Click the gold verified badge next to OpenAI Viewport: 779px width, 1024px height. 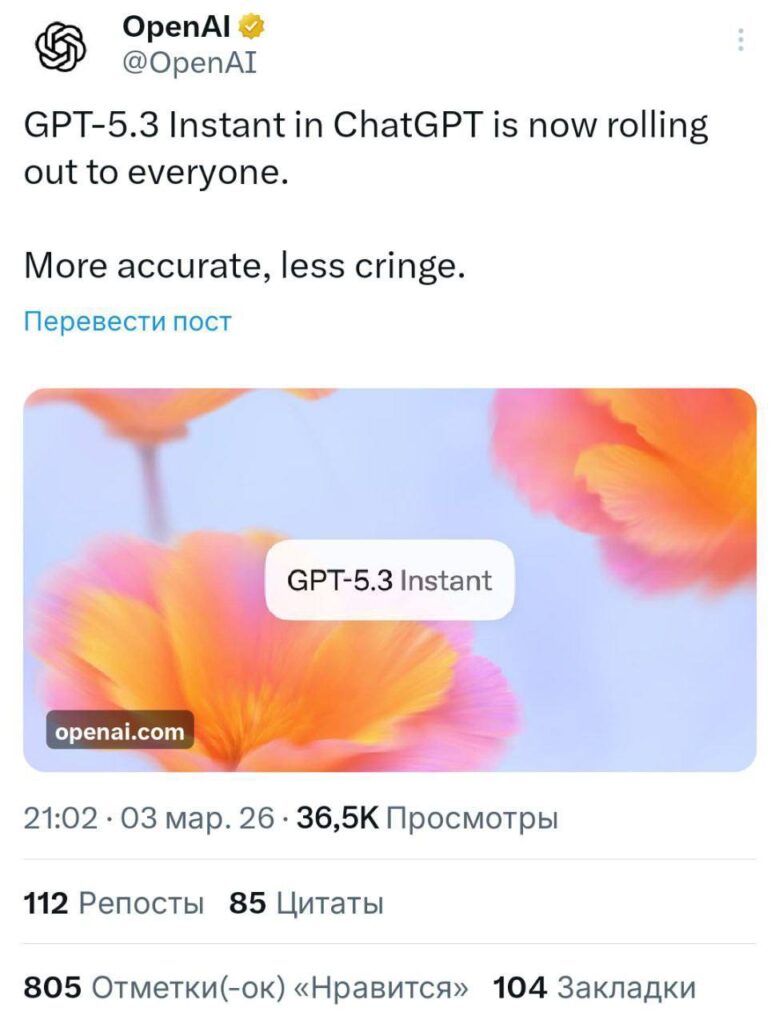(249, 28)
